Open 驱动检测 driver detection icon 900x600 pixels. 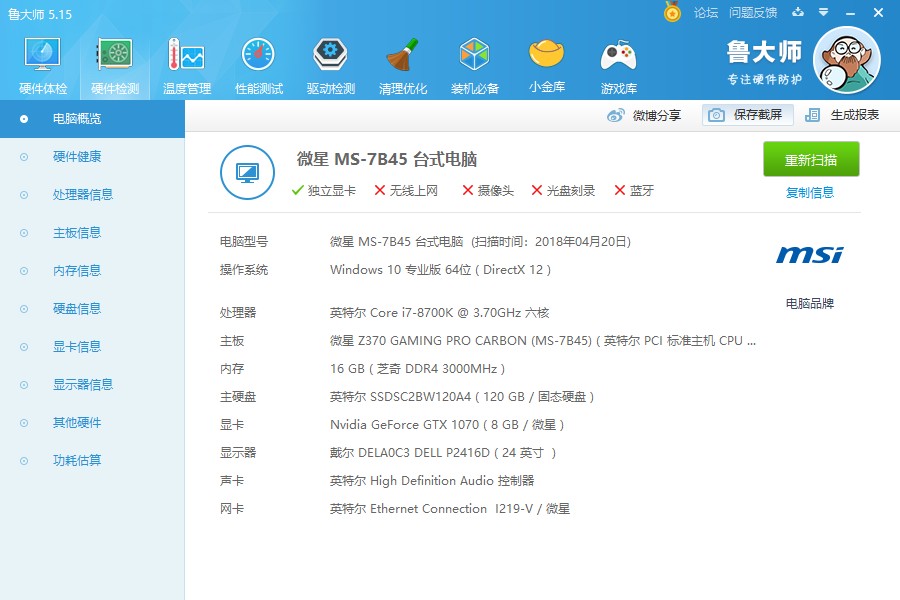tap(331, 55)
